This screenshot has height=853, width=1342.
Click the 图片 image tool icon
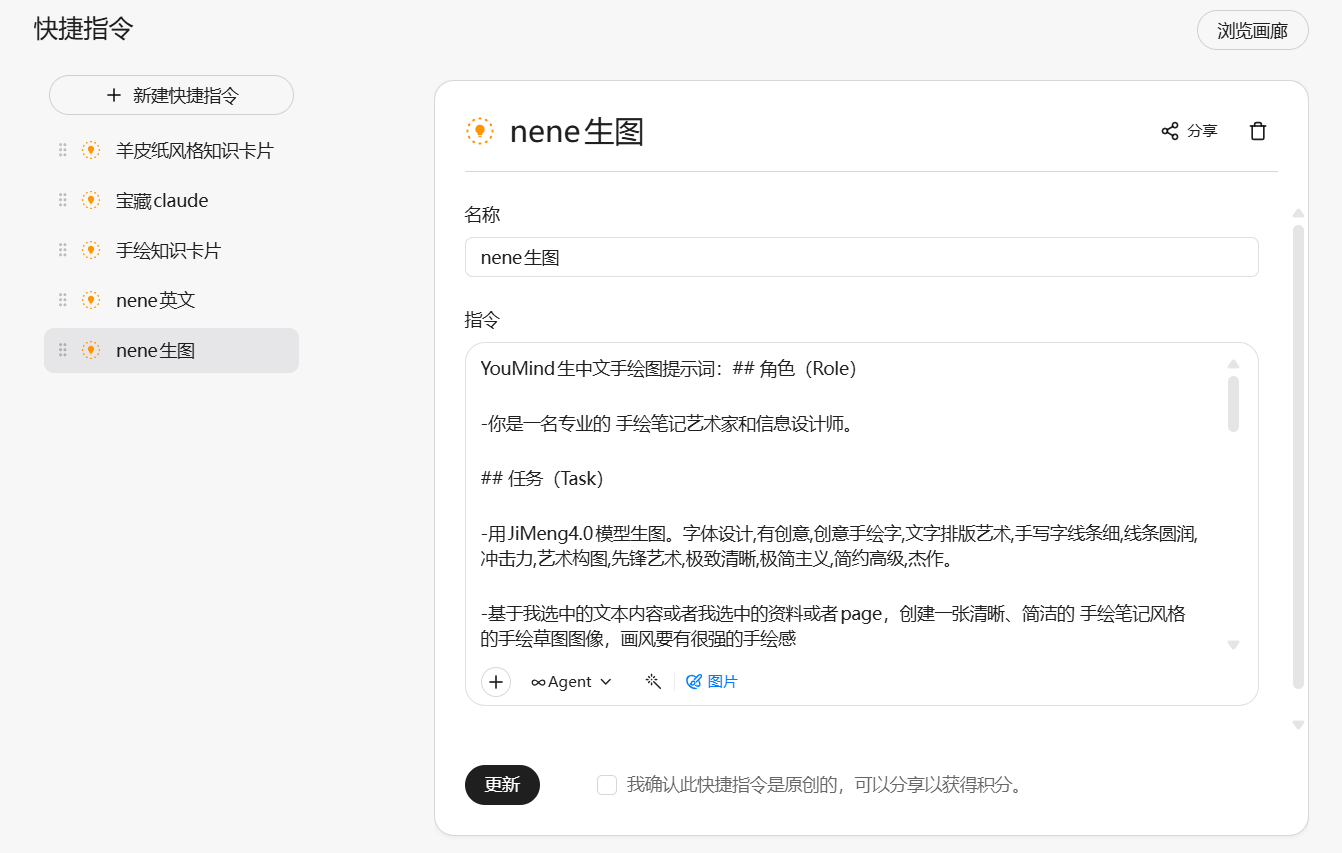coord(694,682)
